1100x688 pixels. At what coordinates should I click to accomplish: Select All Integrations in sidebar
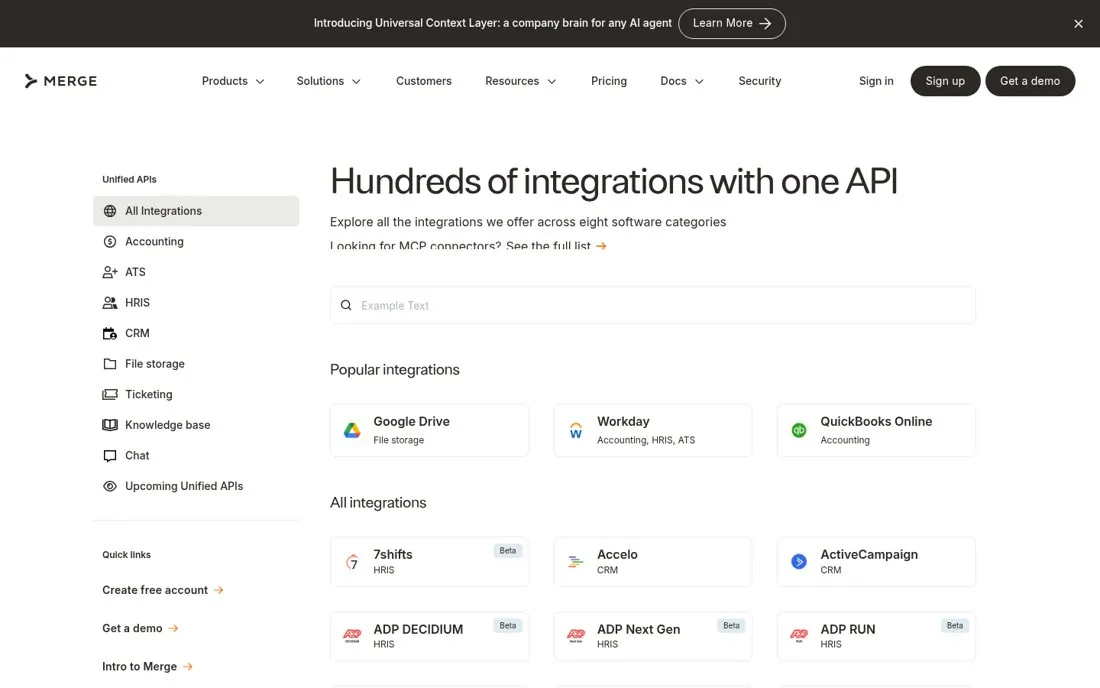(196, 211)
